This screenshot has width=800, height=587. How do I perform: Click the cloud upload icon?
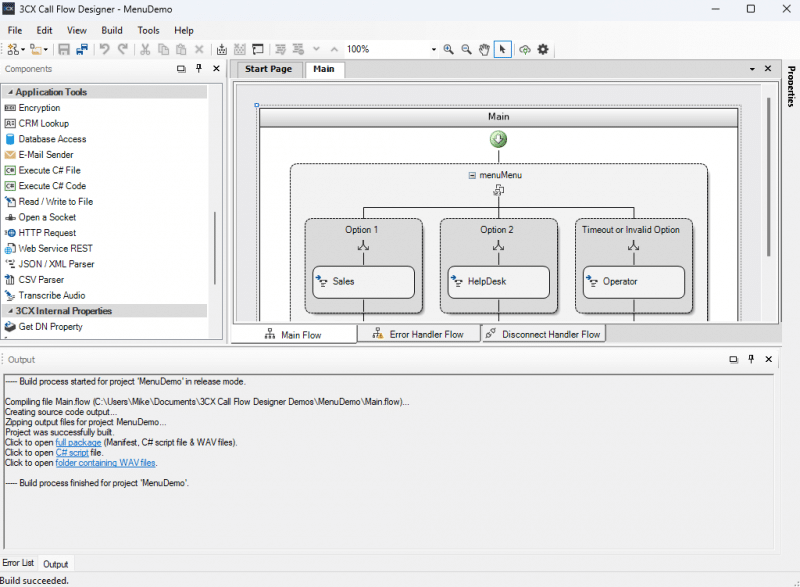tap(524, 49)
